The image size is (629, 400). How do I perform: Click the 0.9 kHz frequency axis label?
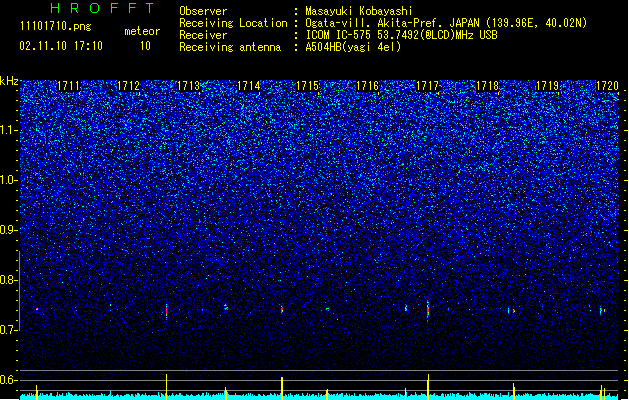pyautogui.click(x=9, y=230)
